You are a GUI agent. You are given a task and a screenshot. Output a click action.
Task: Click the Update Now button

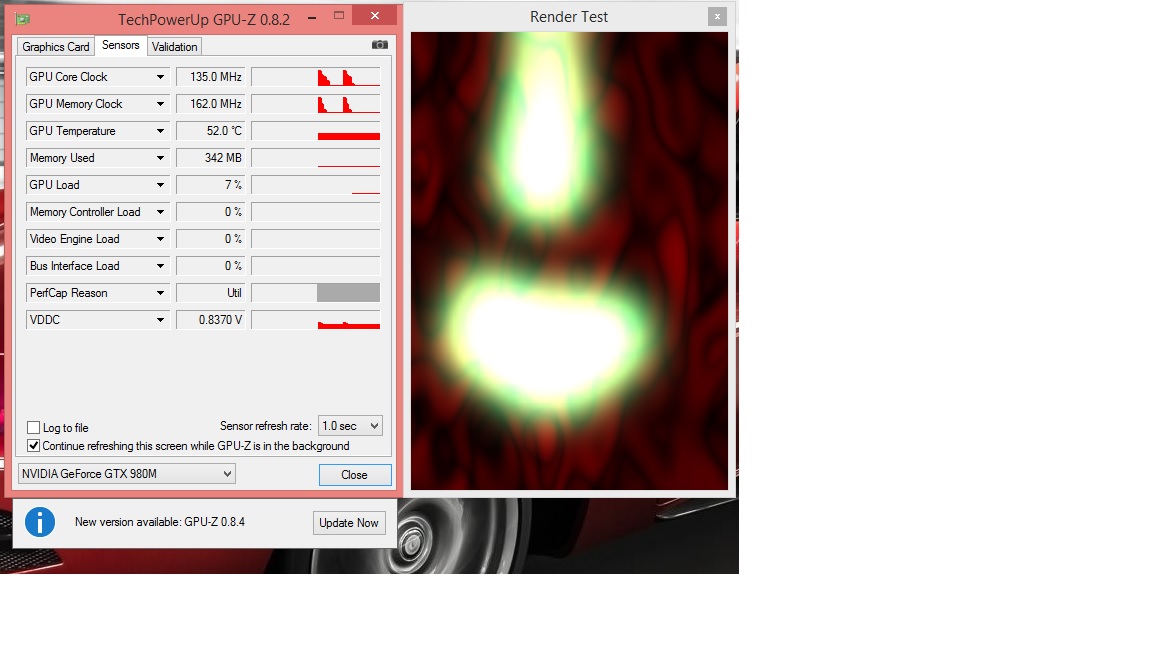click(349, 523)
